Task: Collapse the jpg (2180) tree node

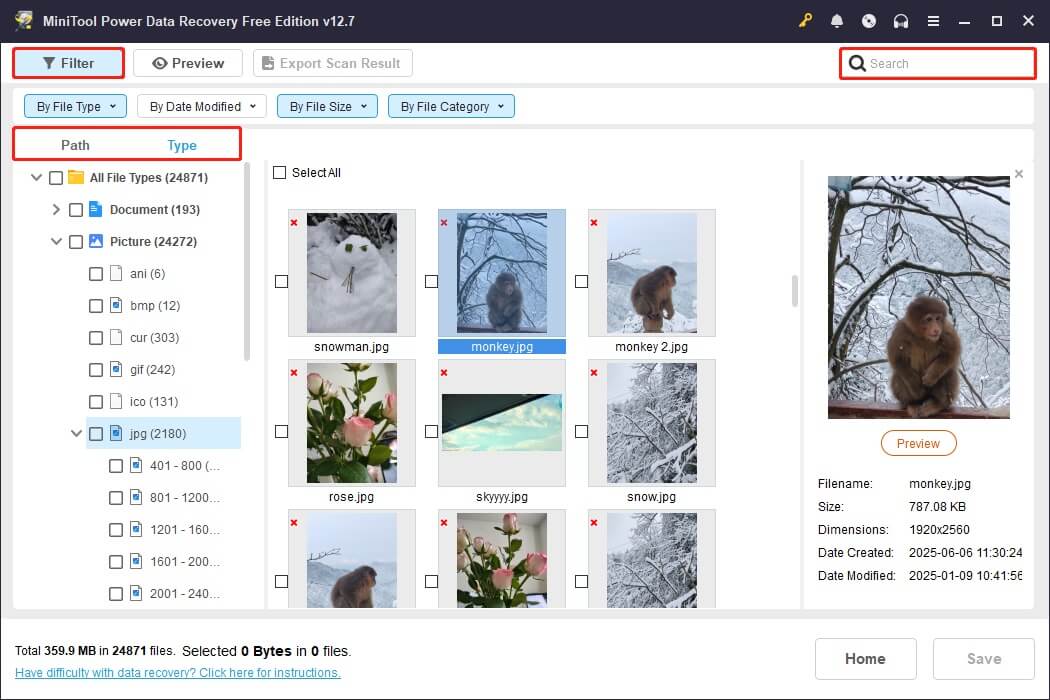Action: tap(77, 433)
